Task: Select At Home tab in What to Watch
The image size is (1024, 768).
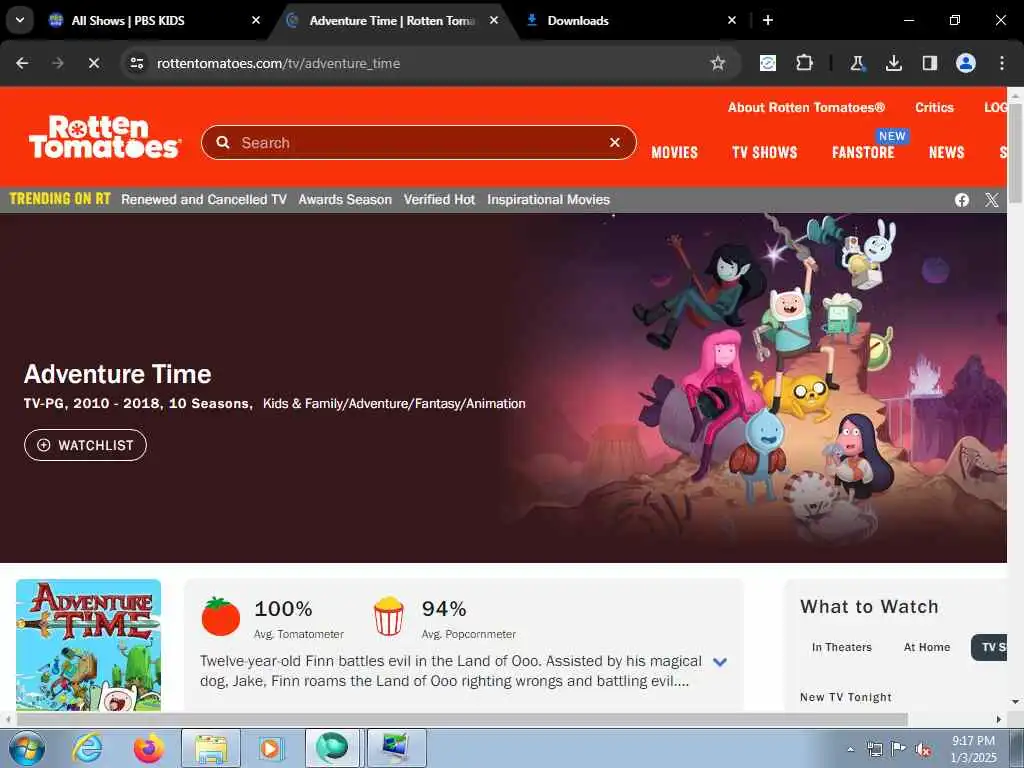Action: point(927,647)
